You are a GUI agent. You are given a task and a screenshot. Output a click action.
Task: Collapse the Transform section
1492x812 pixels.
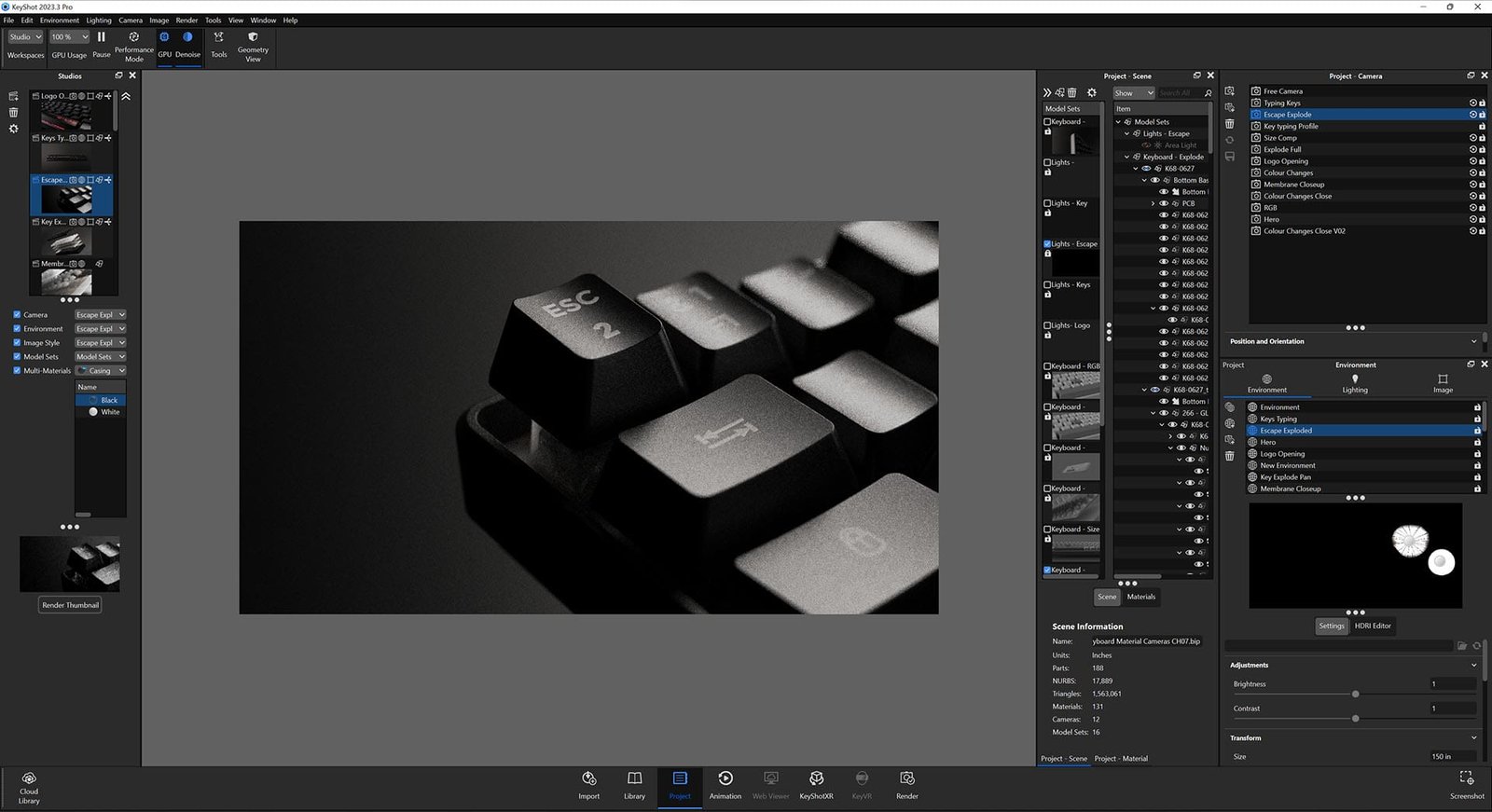tap(1474, 738)
